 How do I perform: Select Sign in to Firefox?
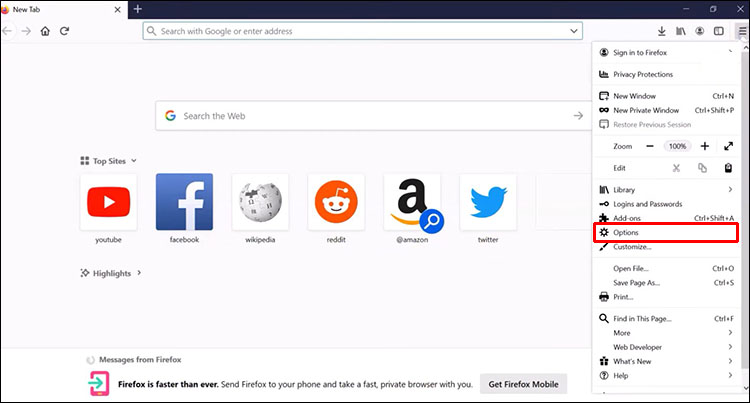coord(666,53)
